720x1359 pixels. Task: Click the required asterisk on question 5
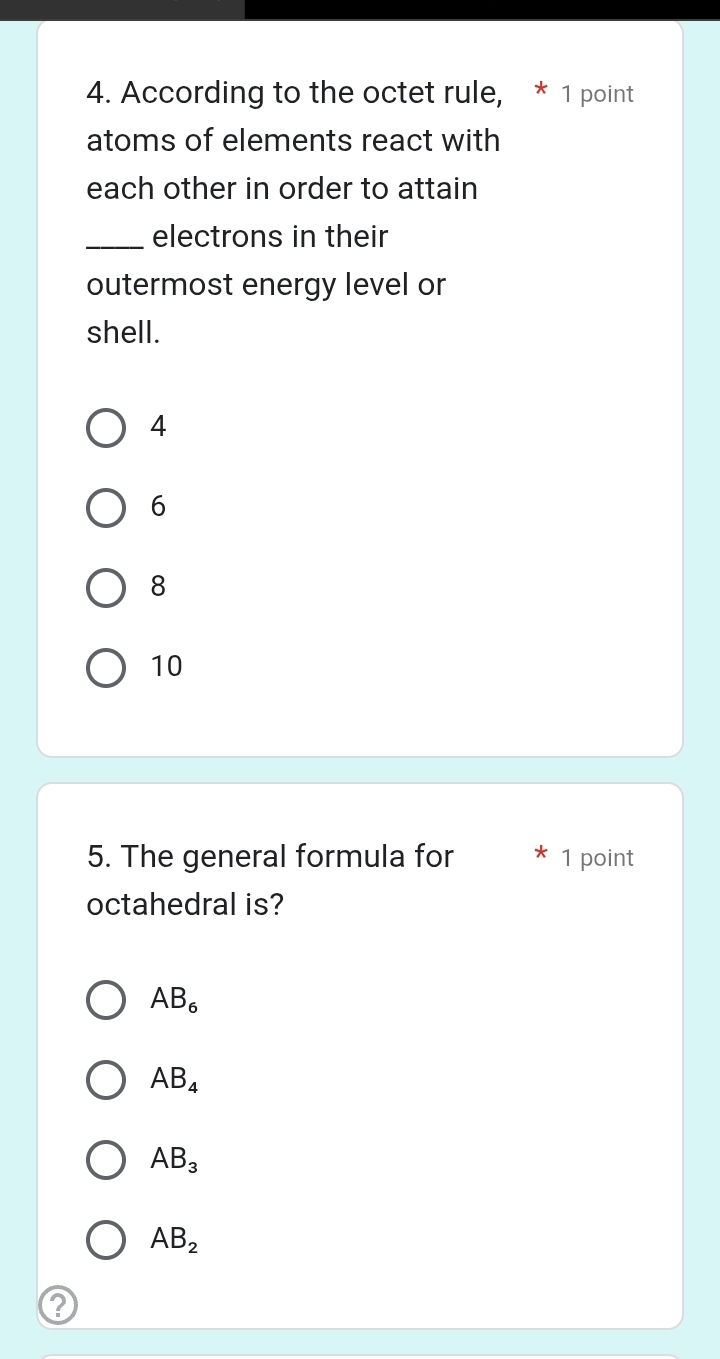coord(539,856)
